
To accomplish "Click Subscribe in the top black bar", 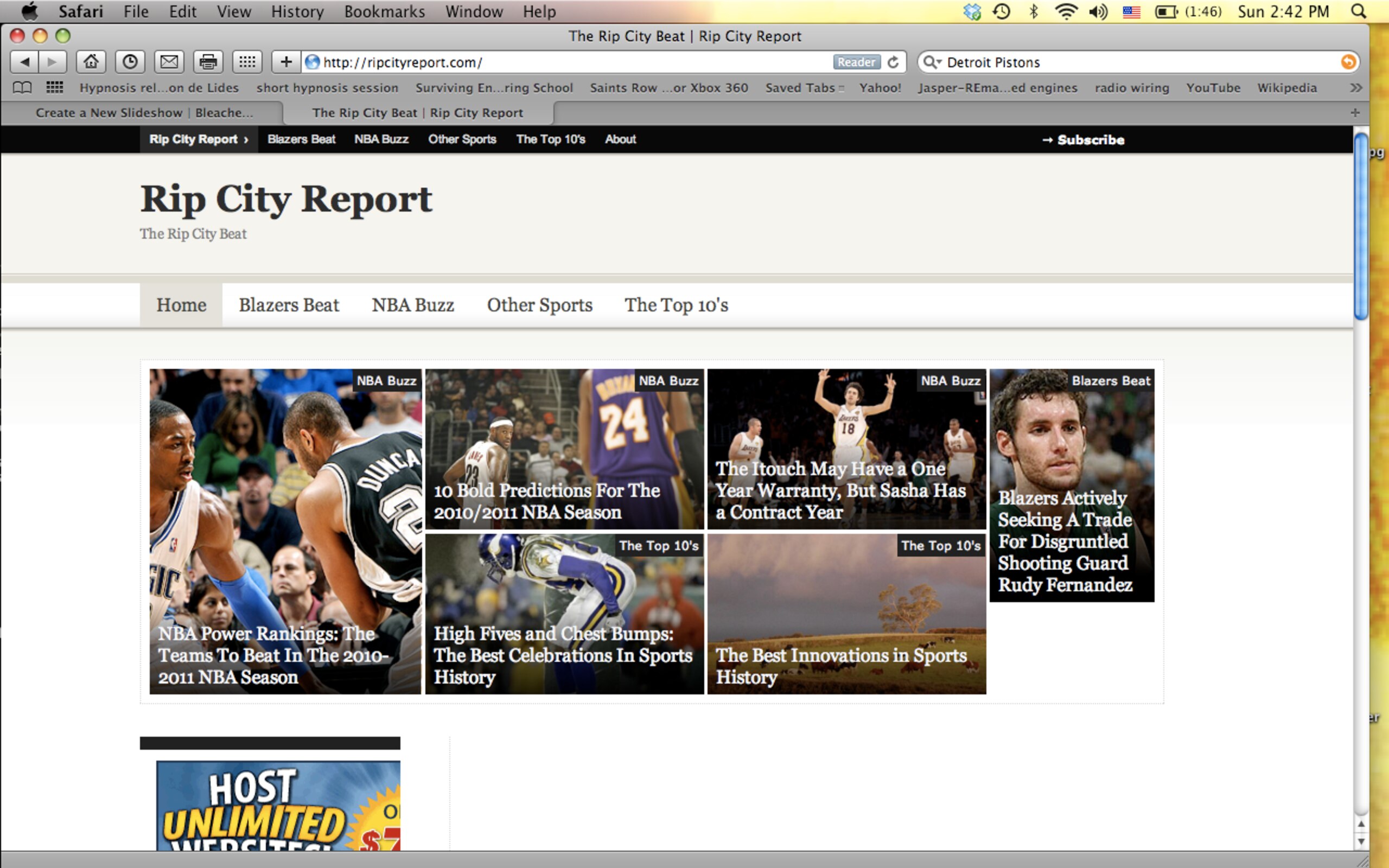I will coord(1083,140).
